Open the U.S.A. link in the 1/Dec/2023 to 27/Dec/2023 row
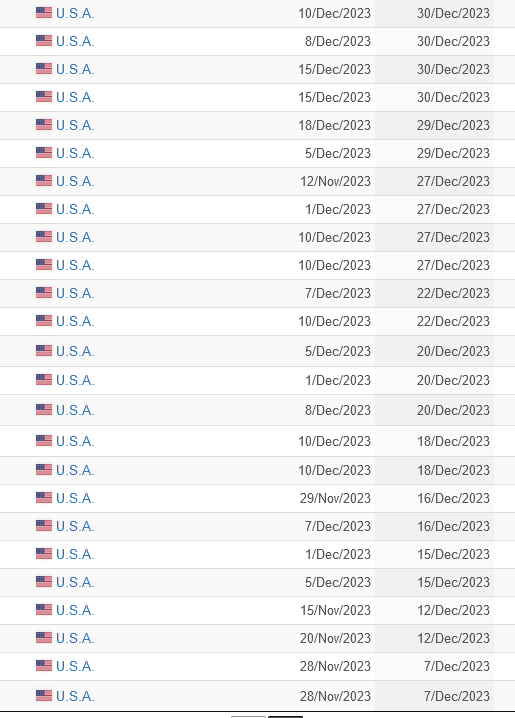515x718 pixels. (75, 209)
